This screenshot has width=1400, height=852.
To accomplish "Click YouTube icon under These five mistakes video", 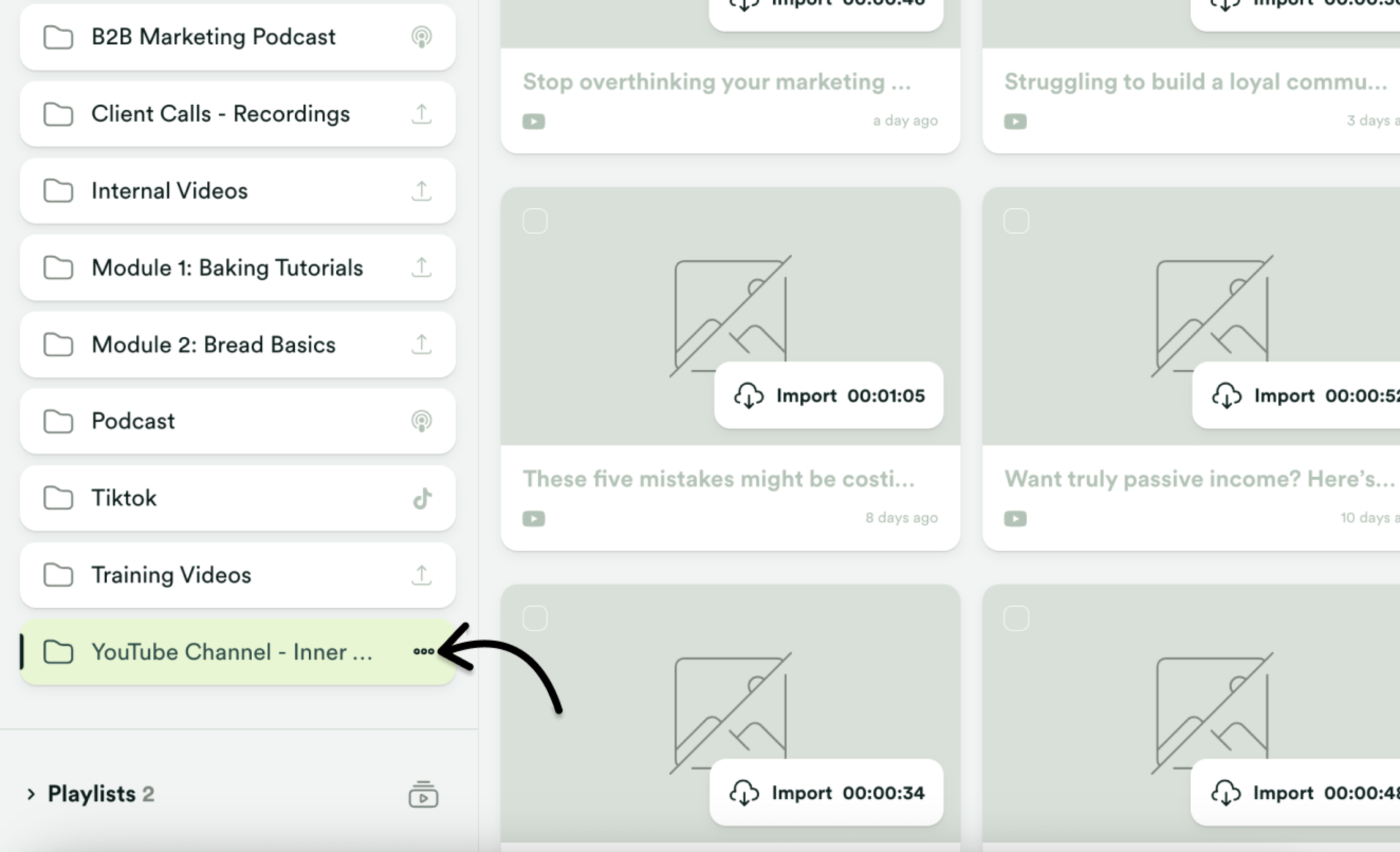I will (x=533, y=518).
